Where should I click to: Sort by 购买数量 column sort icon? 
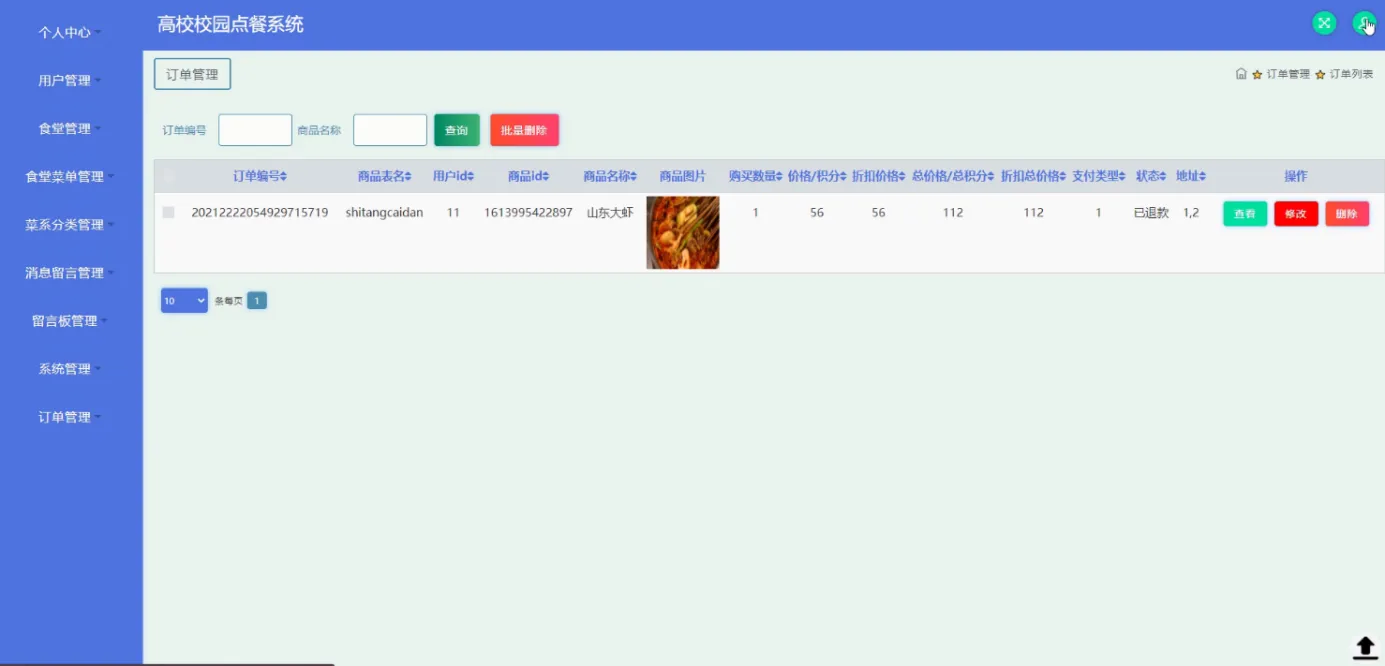point(780,177)
